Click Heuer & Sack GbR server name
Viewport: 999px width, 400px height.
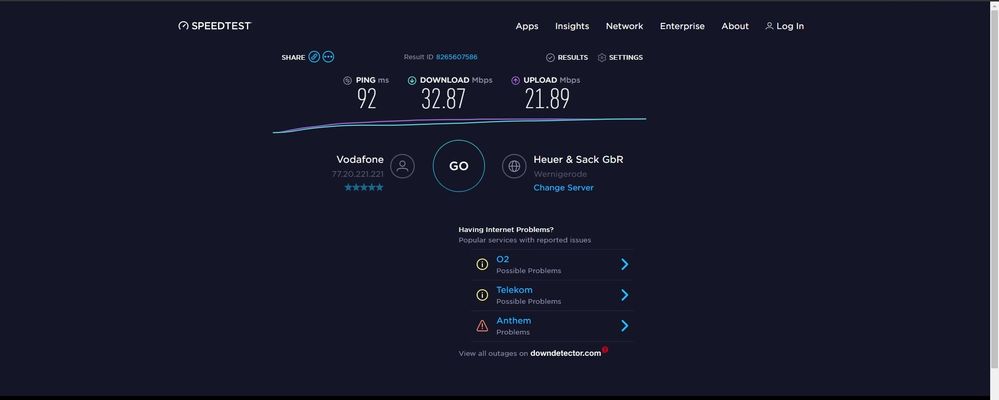click(x=579, y=159)
